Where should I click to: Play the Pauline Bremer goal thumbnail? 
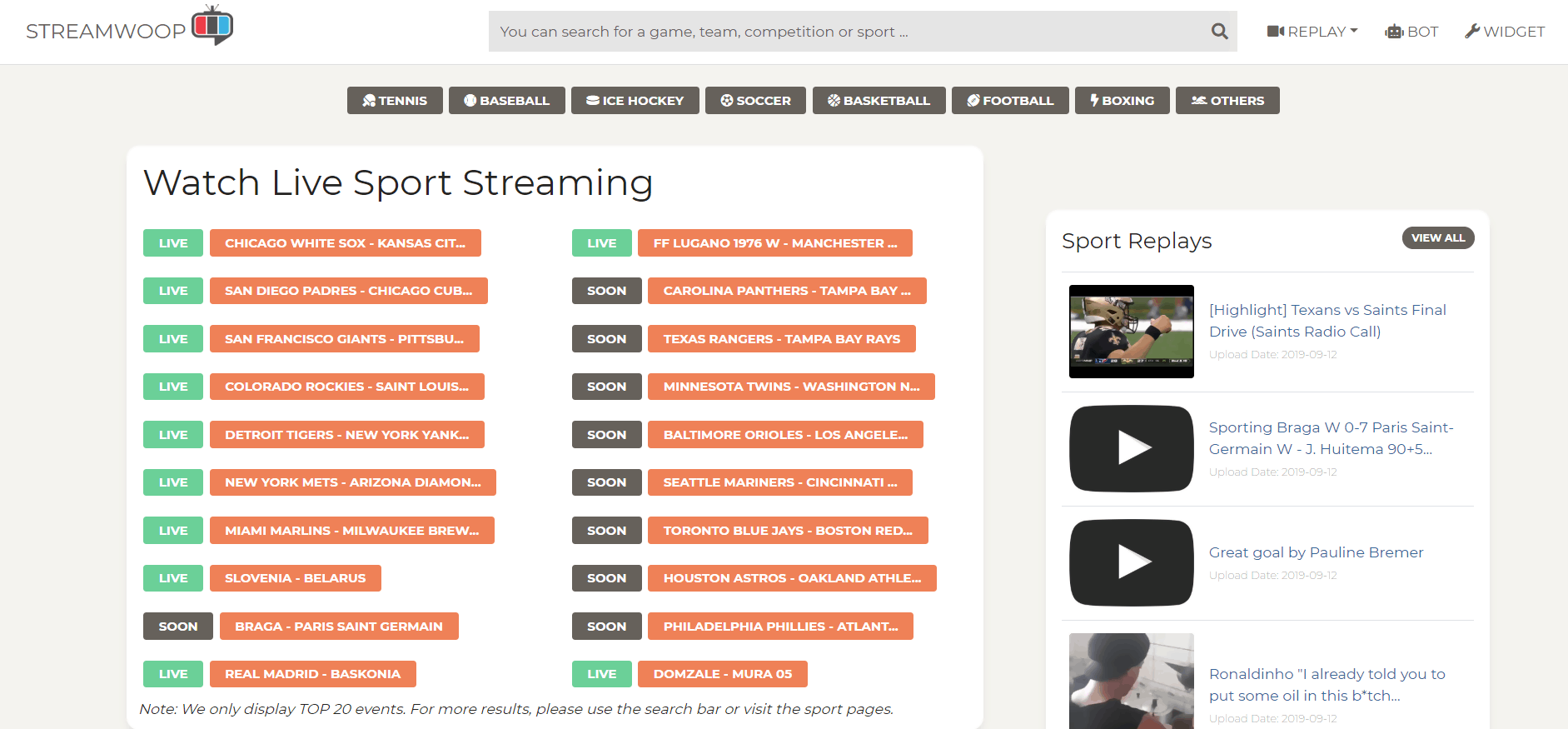click(x=1132, y=562)
